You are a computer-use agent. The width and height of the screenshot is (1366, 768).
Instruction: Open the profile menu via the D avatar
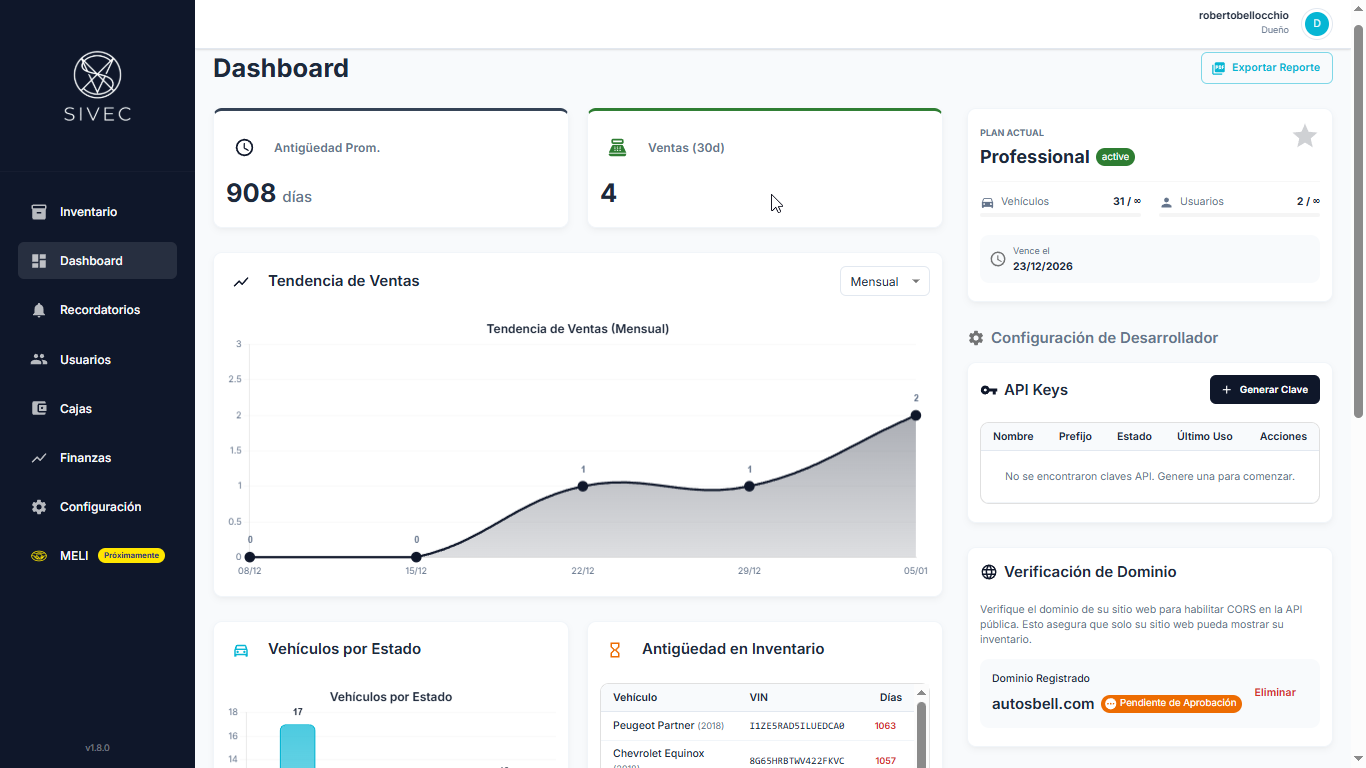pyautogui.click(x=1317, y=23)
